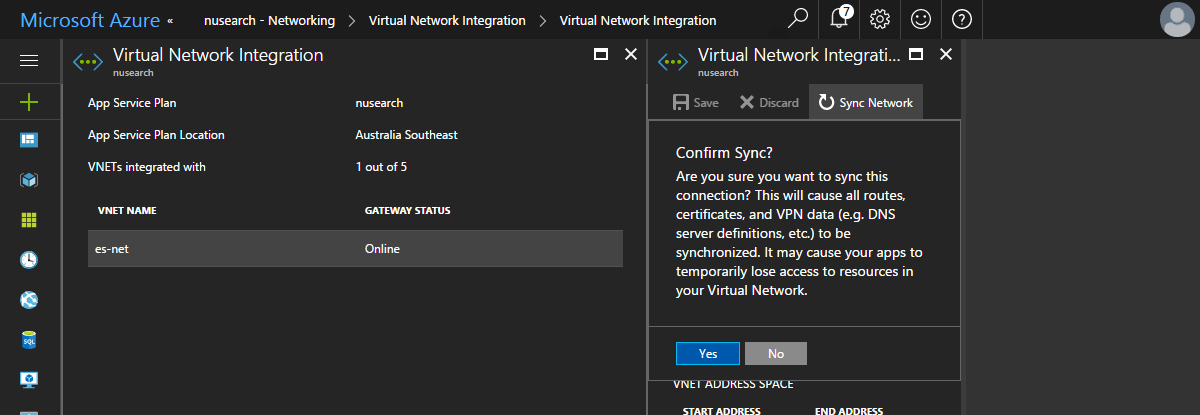1200x415 pixels.
Task: Click the search magnifier icon
Action: coord(798,19)
